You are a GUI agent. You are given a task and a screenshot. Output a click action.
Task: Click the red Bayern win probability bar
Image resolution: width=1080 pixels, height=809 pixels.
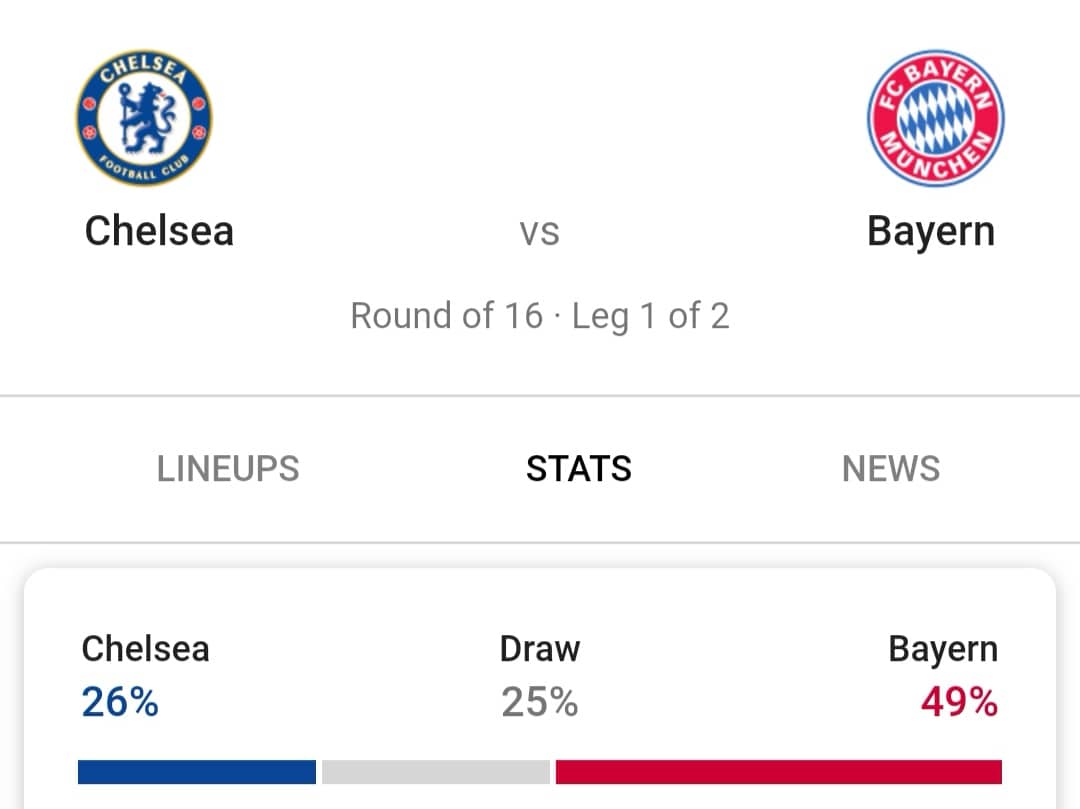[778, 772]
